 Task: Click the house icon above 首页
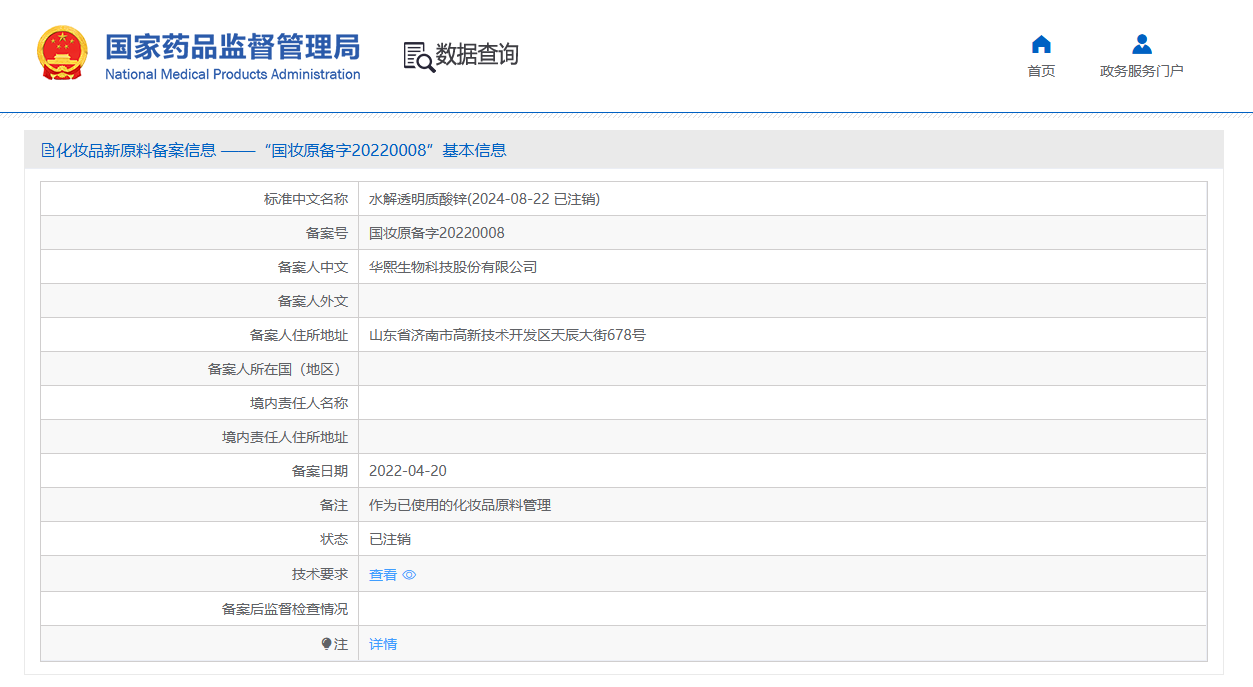[x=1041, y=44]
